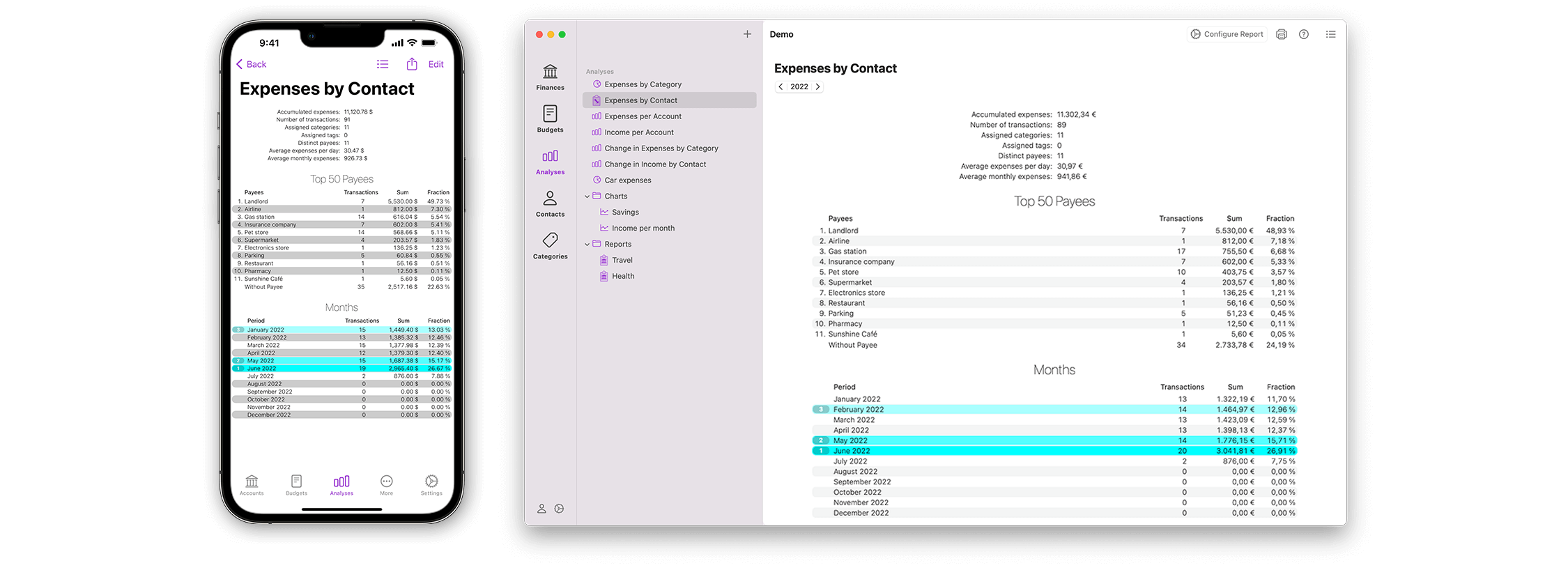
Task: Select February 2022 row in Mac report
Action: 1054,410
